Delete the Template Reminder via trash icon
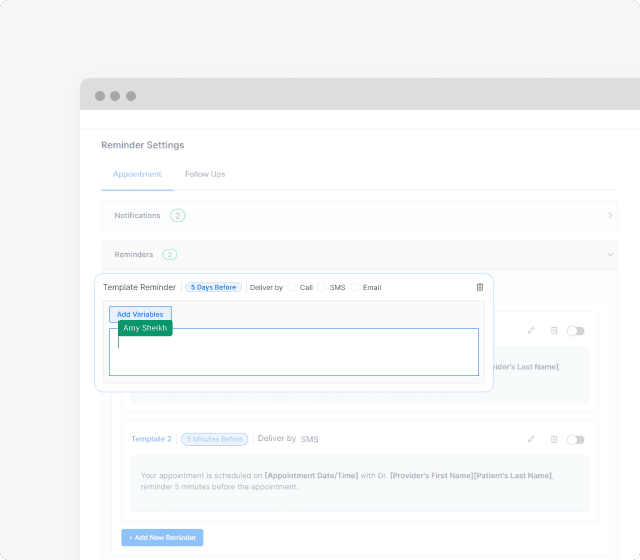Screen dimensions: 640x560 coord(479,287)
